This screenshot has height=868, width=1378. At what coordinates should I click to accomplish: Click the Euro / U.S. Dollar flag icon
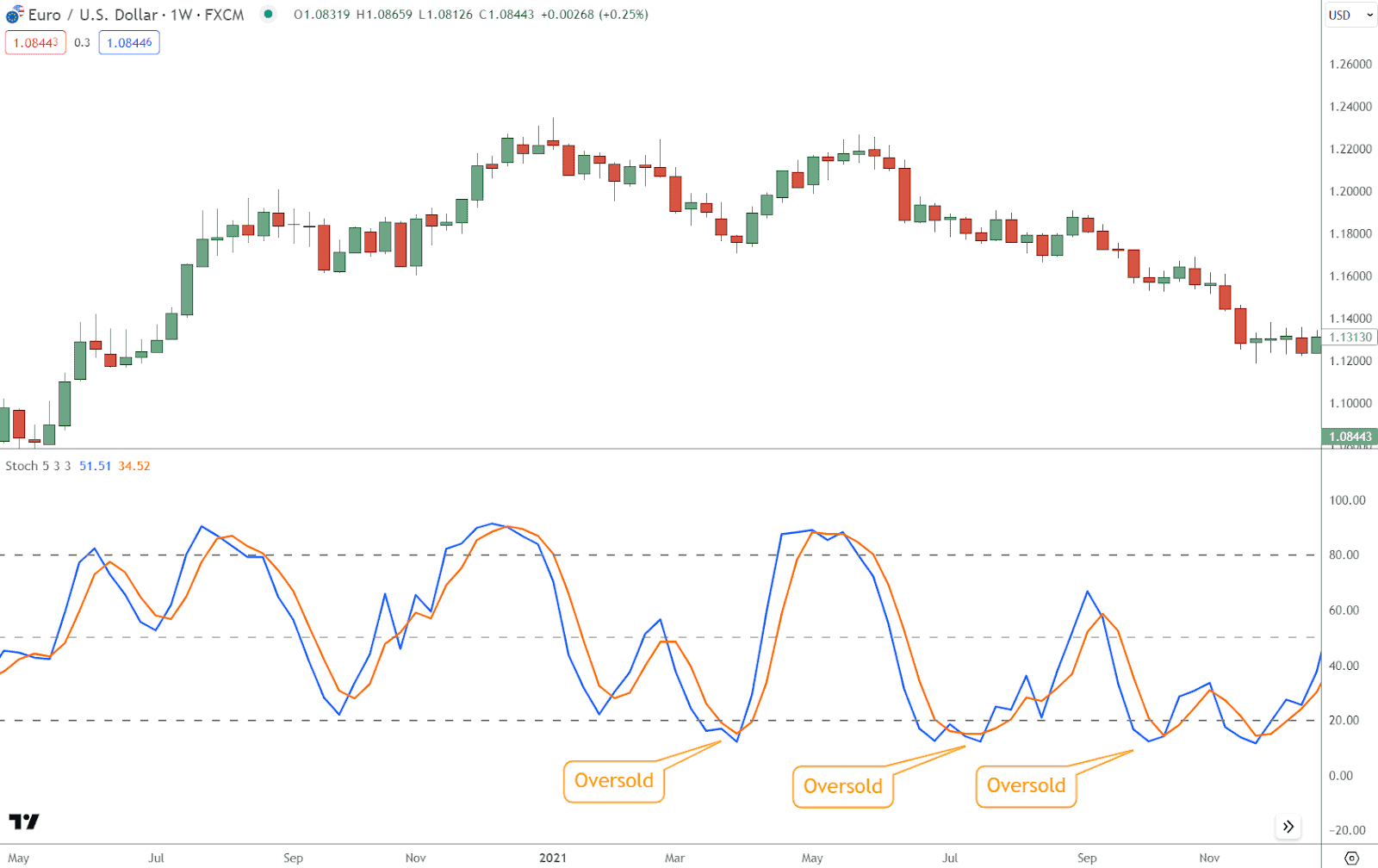14,15
